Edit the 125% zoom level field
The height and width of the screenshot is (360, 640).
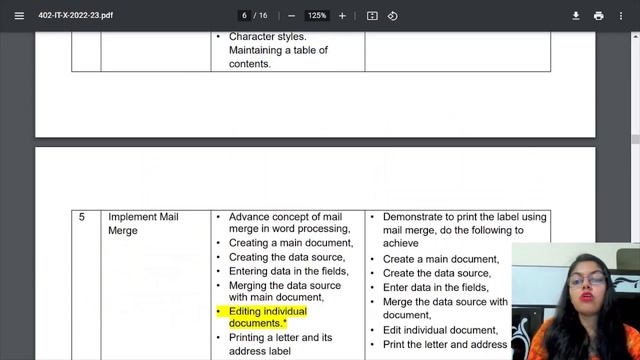[x=317, y=16]
